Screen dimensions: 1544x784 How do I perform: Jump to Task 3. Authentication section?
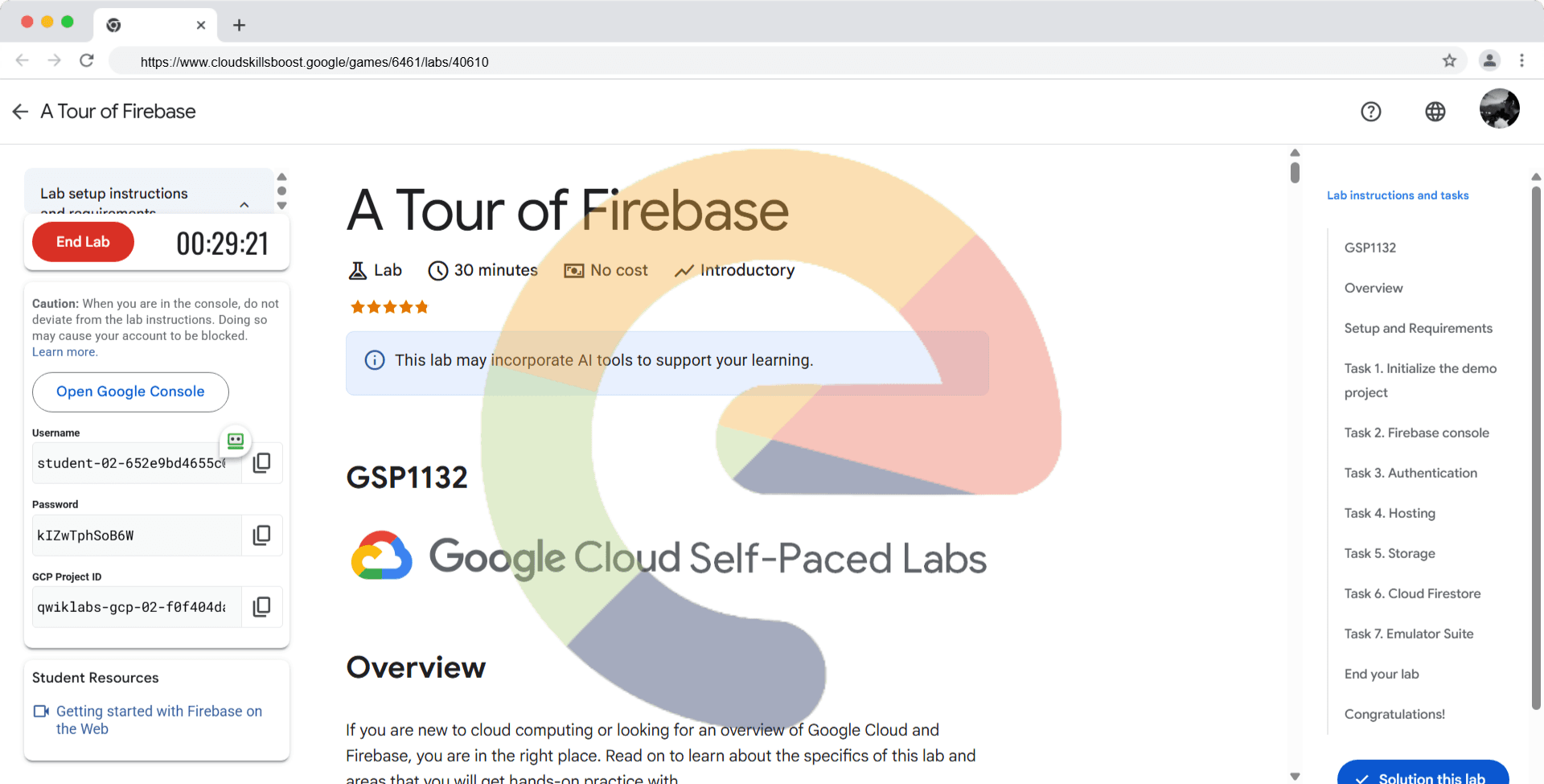[1411, 473]
